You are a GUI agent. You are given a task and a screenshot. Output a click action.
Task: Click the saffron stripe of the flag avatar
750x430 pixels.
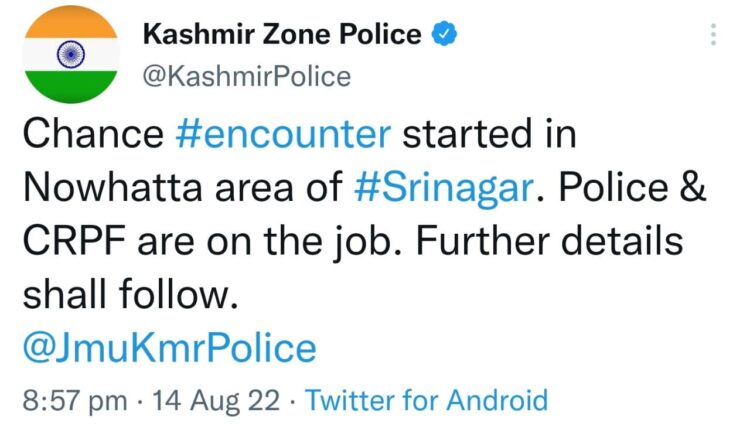(x=69, y=23)
